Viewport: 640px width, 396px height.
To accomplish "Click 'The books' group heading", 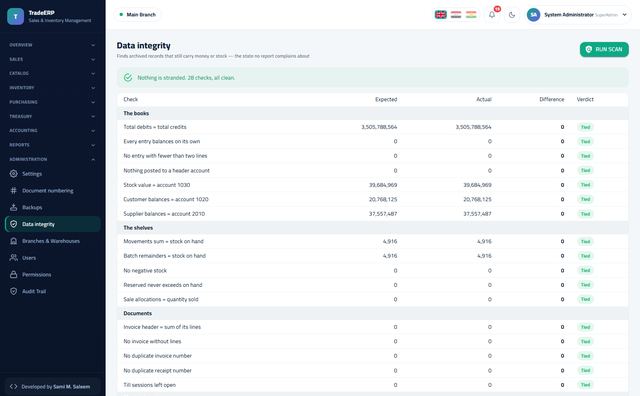I will [136, 113].
